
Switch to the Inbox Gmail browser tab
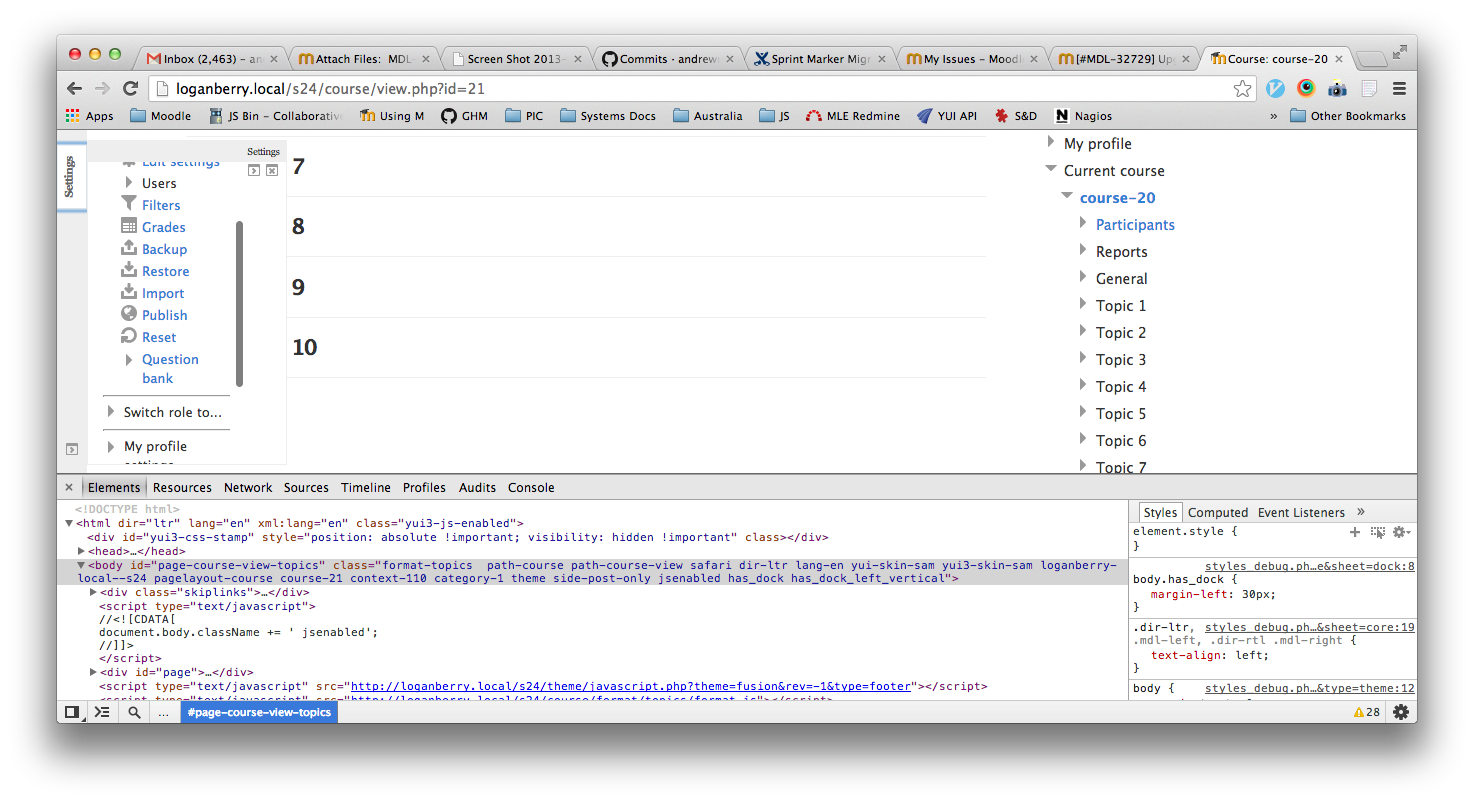pos(211,59)
